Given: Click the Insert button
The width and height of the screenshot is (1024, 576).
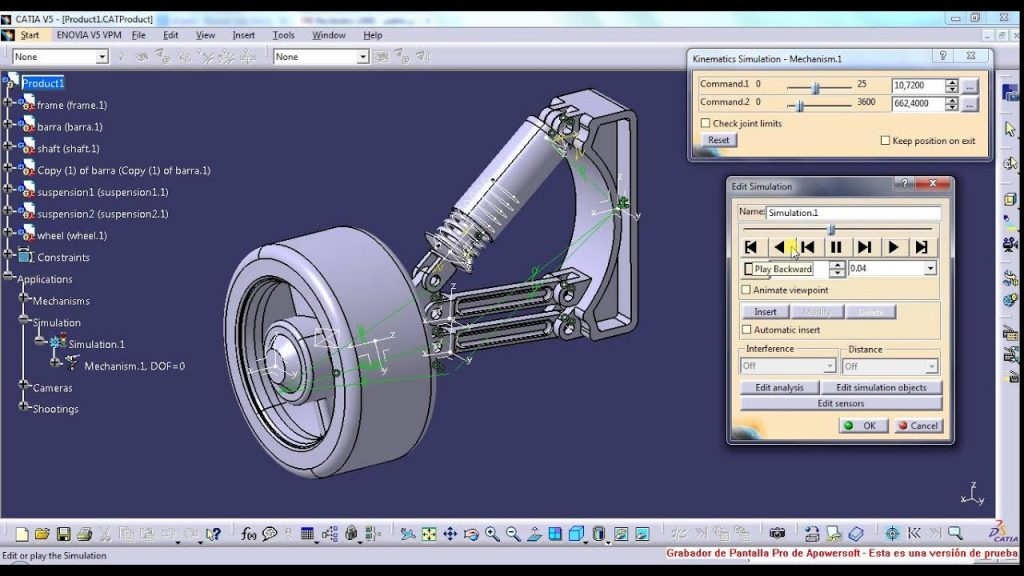Looking at the screenshot, I should point(765,312).
